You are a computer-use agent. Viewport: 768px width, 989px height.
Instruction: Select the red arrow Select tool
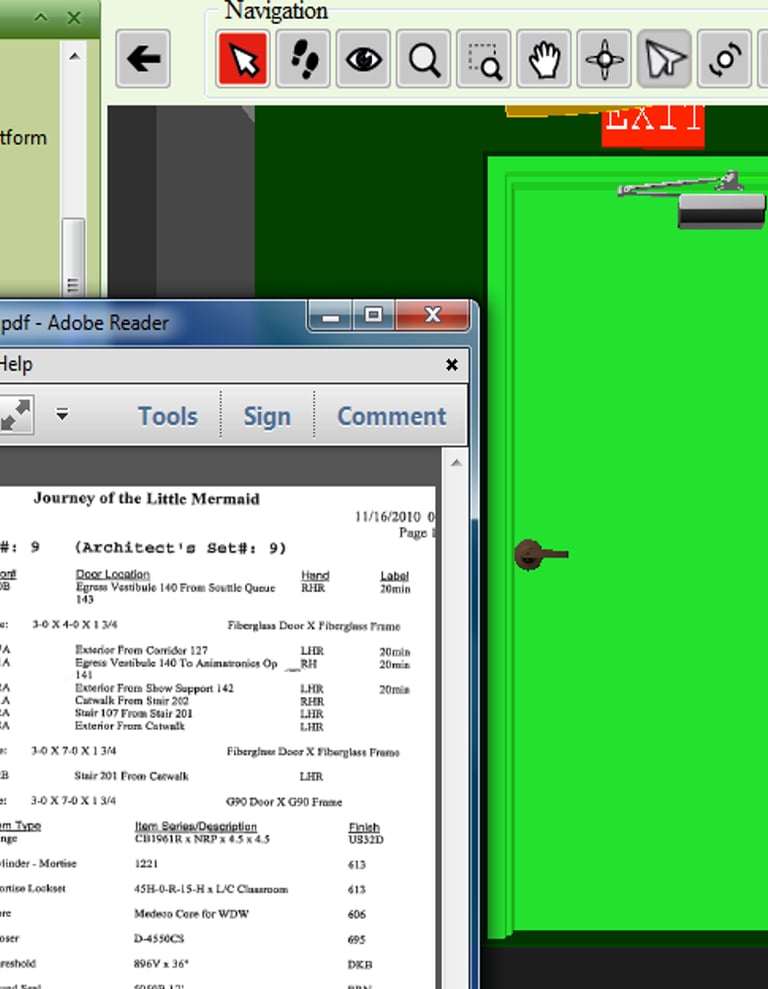tap(243, 59)
